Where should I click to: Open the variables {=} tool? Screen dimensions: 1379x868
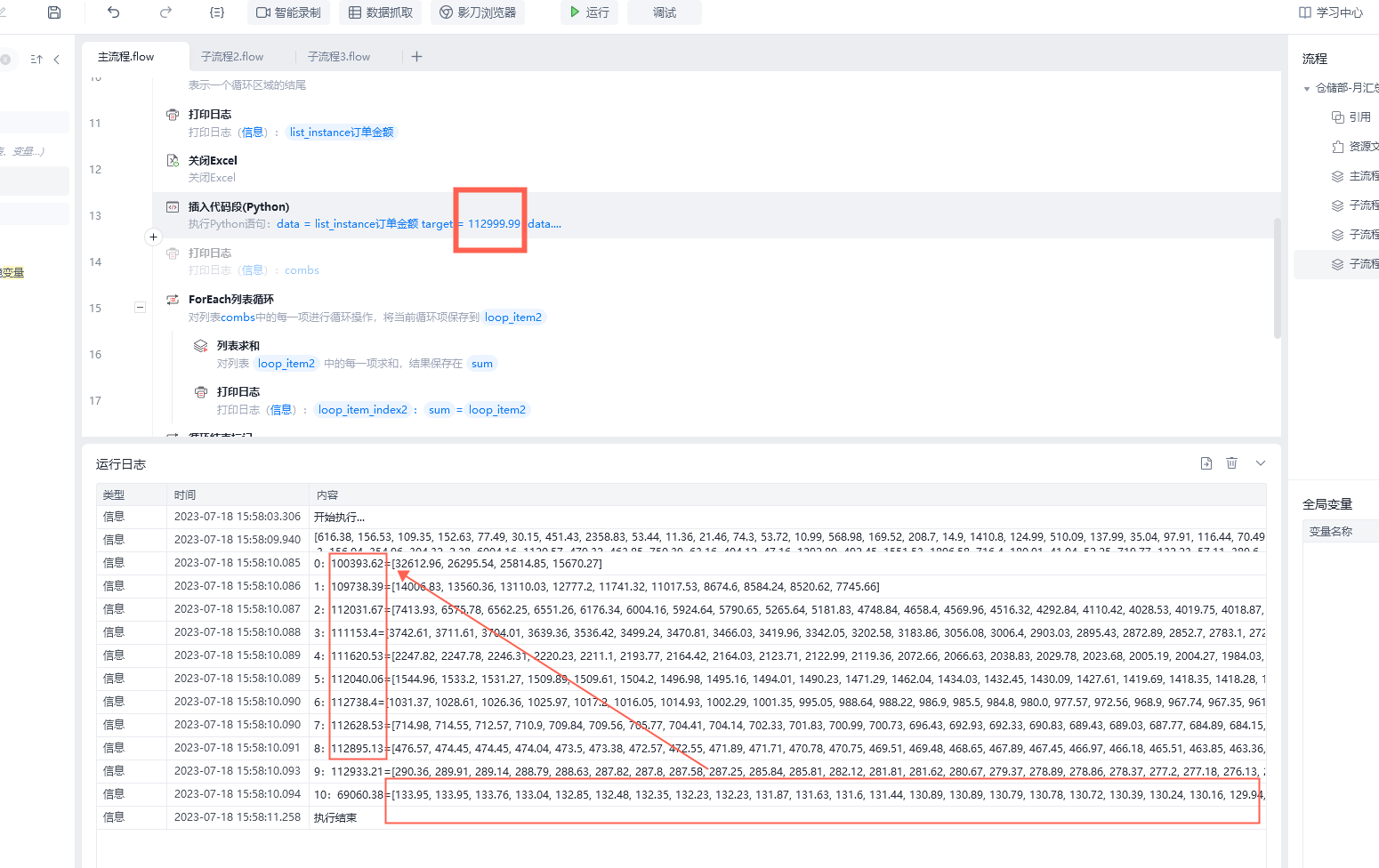pos(217,12)
